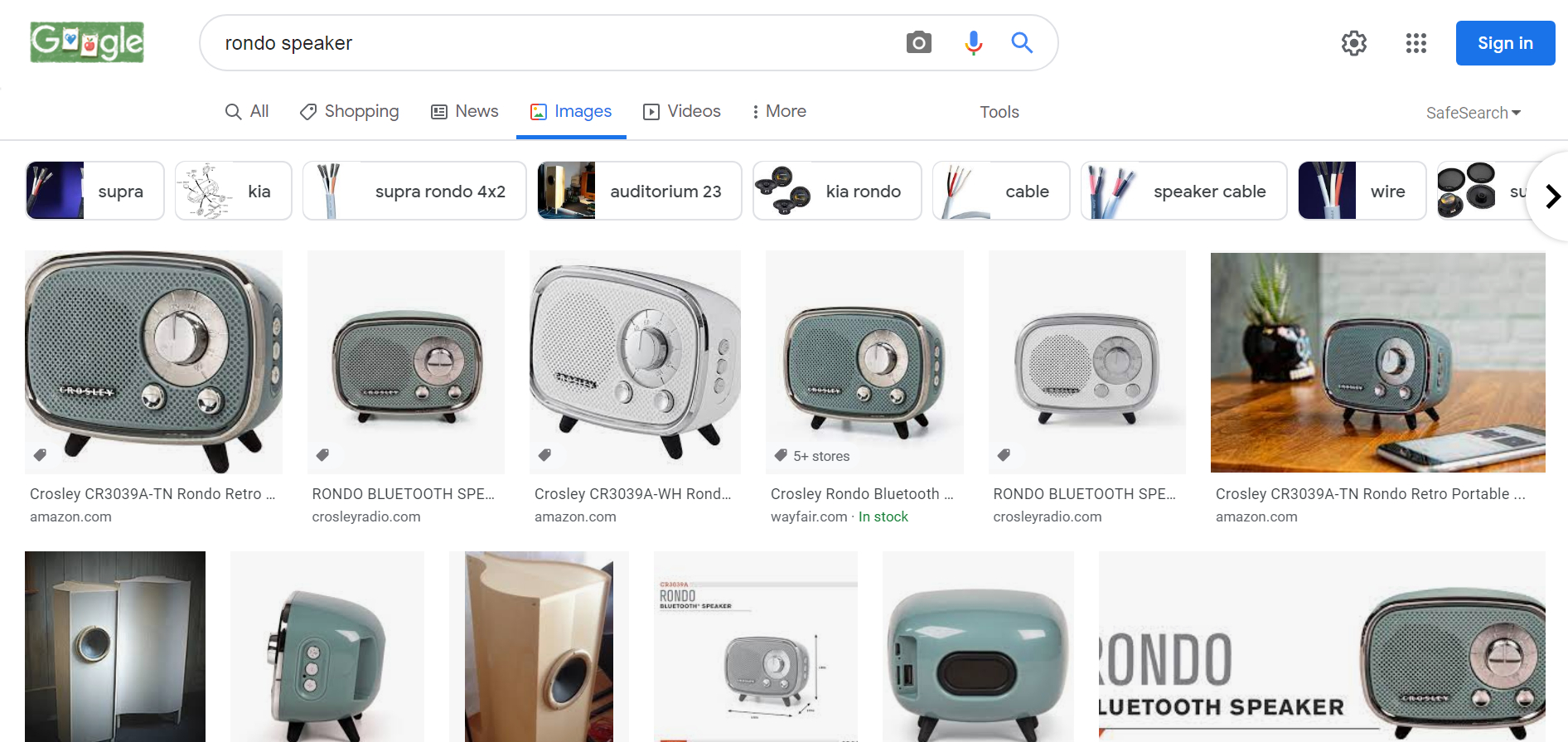
Task: Open 'Crosley Rondo Bluetooth ...' title link
Action: [862, 494]
